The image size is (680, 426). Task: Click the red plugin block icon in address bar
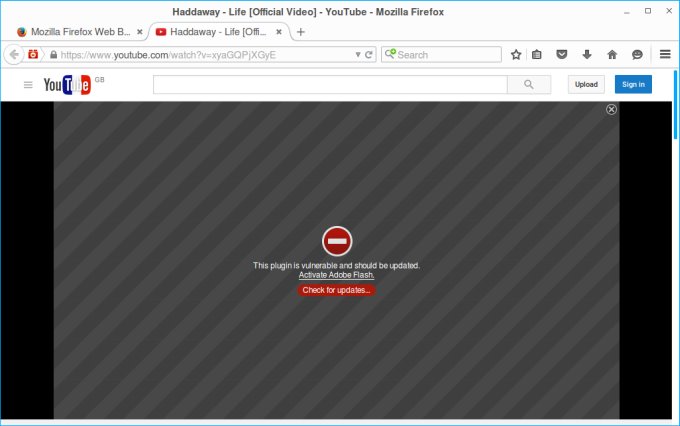pos(33,54)
